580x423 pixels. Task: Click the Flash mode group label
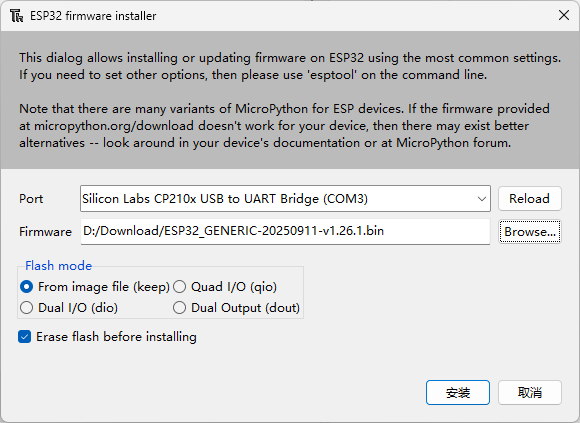click(58, 265)
